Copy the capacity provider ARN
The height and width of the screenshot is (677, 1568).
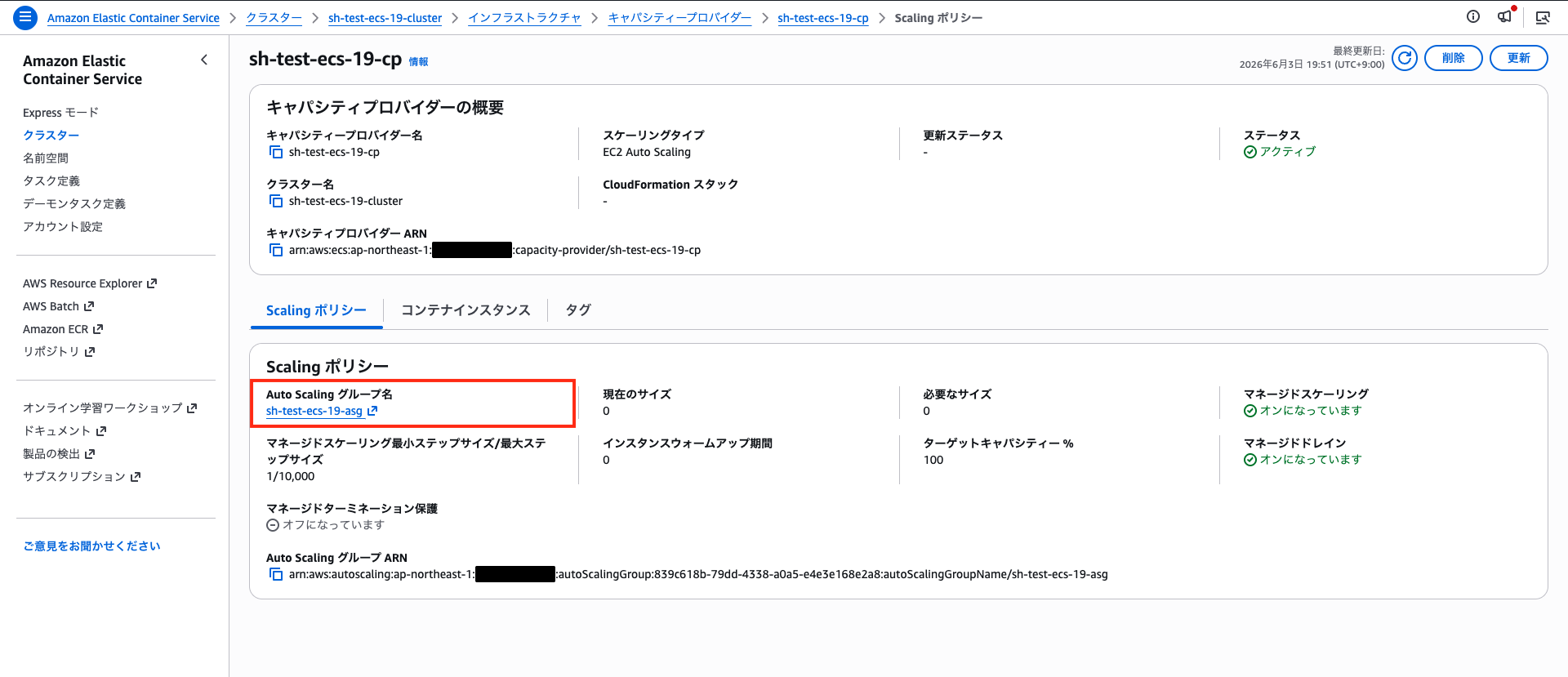pyautogui.click(x=276, y=250)
